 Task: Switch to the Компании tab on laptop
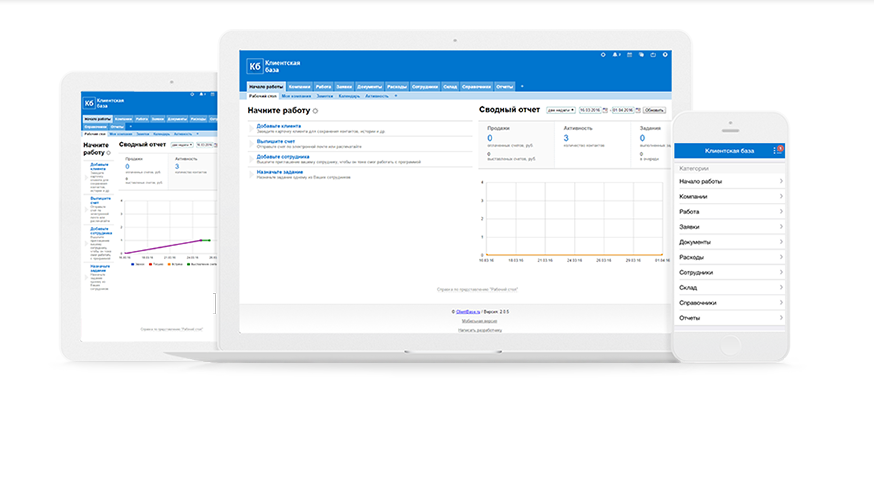(x=299, y=86)
